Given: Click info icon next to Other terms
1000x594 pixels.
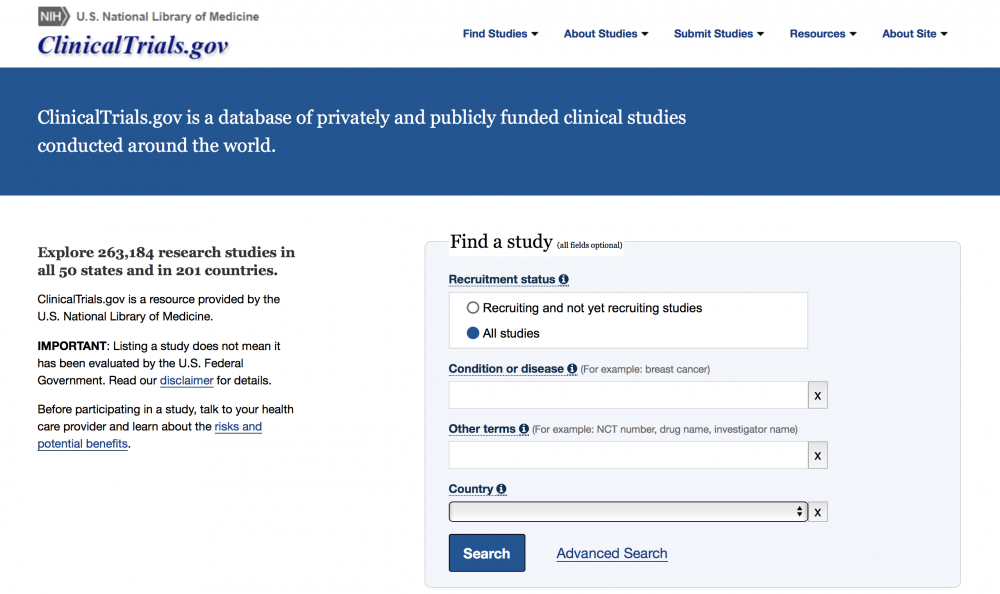Looking at the screenshot, I should click(524, 429).
